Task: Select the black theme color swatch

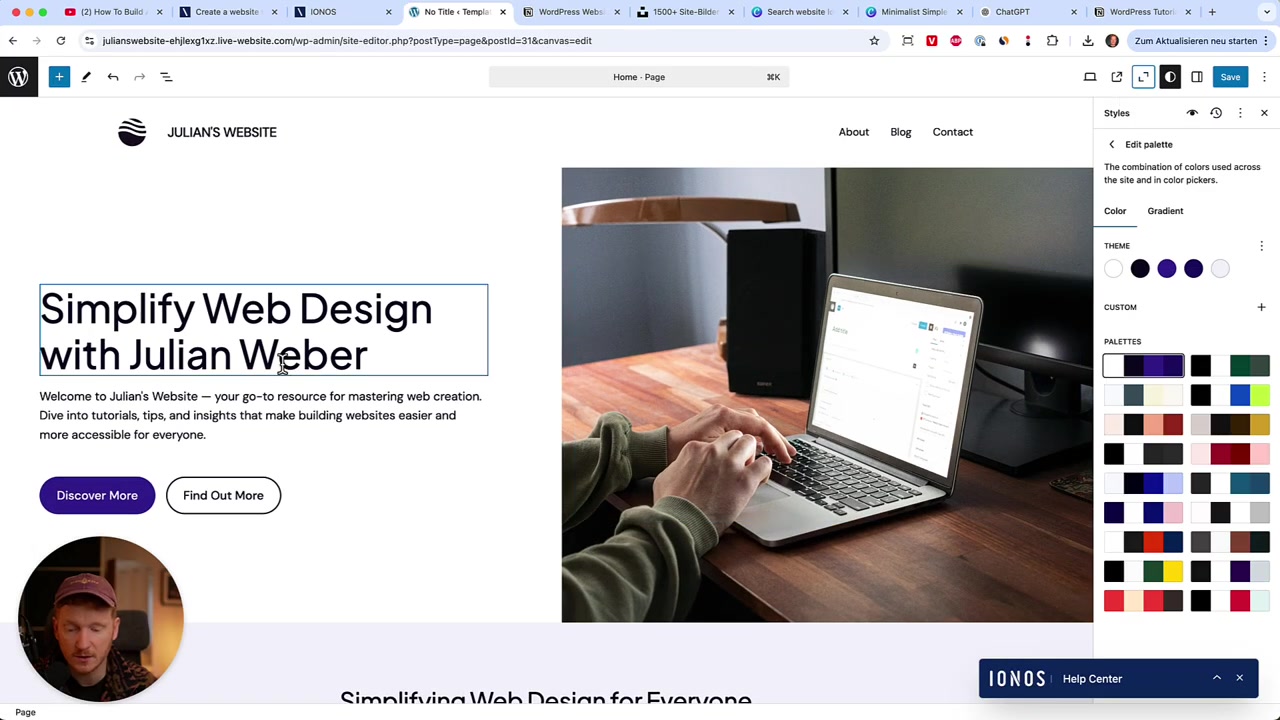Action: (1140, 268)
